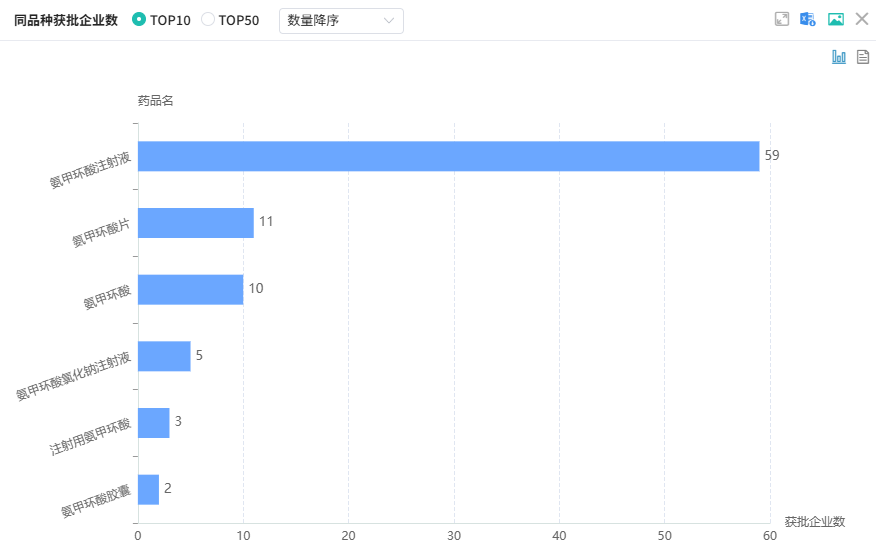876x552 pixels.
Task: Close the chart panel
Action: pos(862,19)
